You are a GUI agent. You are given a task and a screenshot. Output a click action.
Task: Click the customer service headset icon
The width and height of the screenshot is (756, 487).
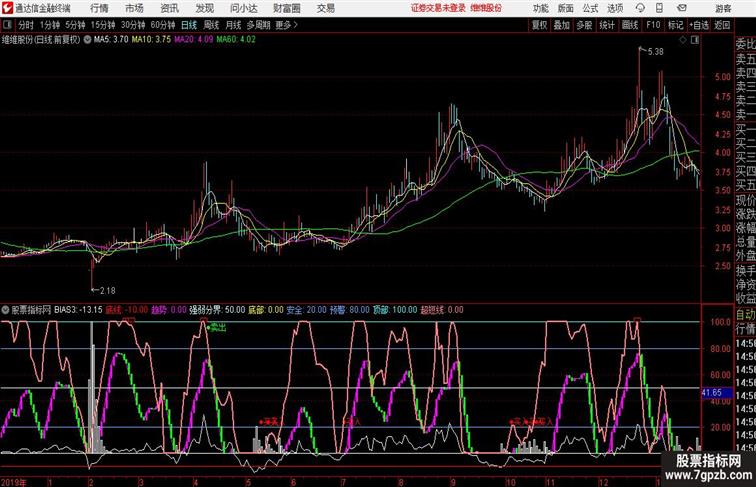click(640, 8)
